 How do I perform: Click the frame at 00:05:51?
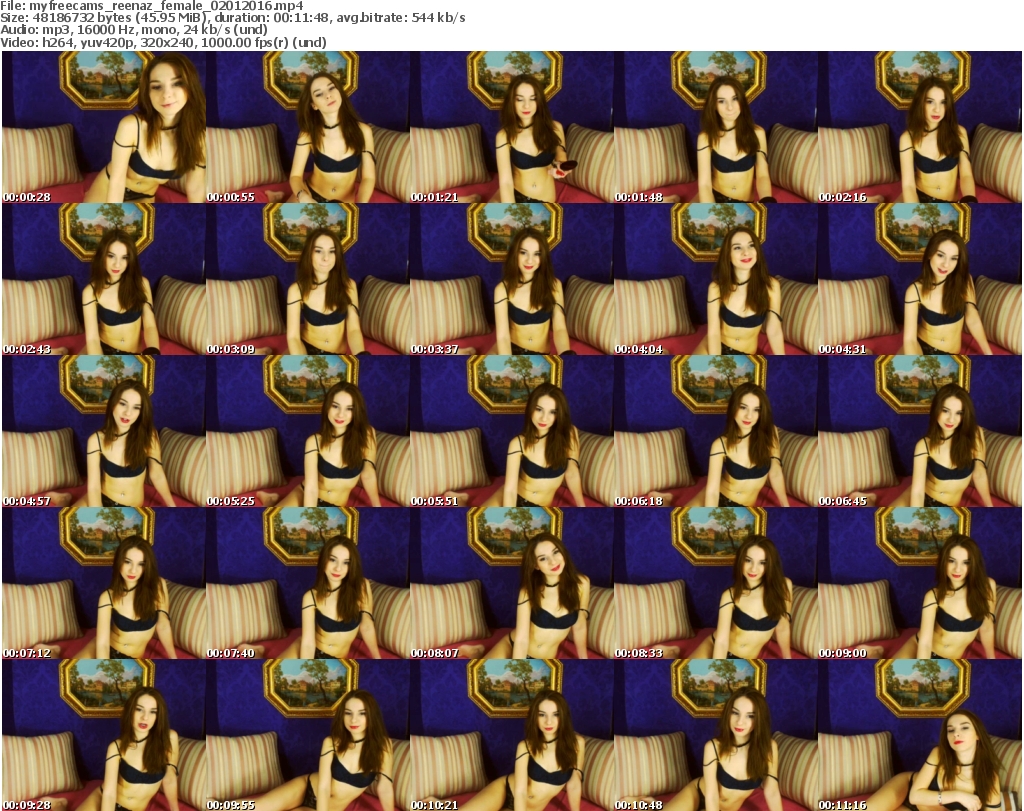click(x=511, y=432)
